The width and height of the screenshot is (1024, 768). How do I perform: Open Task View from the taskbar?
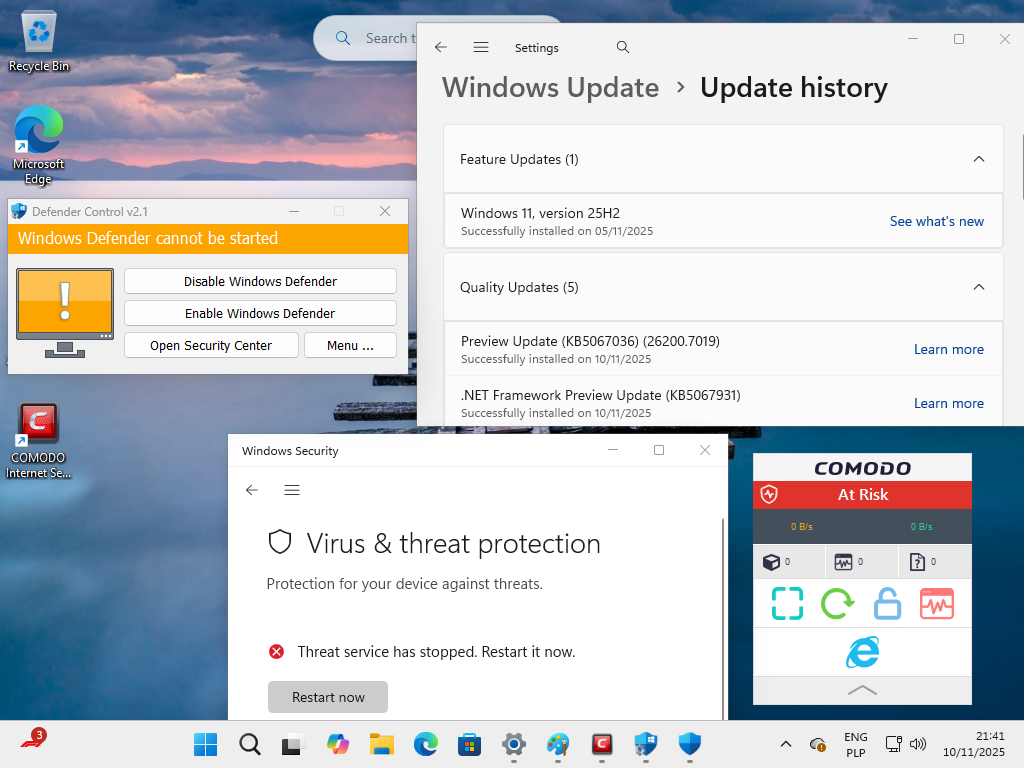coord(293,744)
